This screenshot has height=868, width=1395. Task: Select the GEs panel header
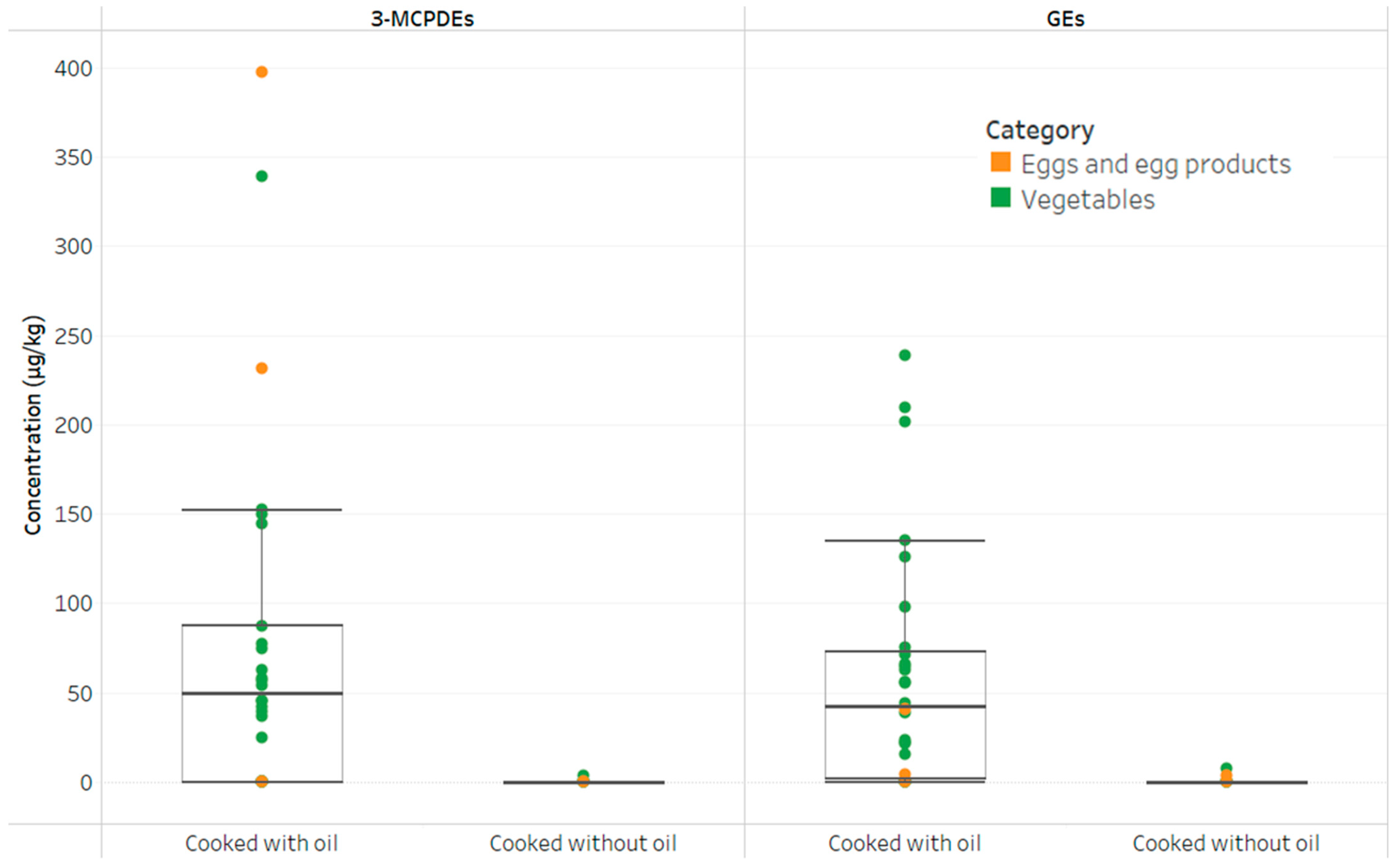point(1065,19)
